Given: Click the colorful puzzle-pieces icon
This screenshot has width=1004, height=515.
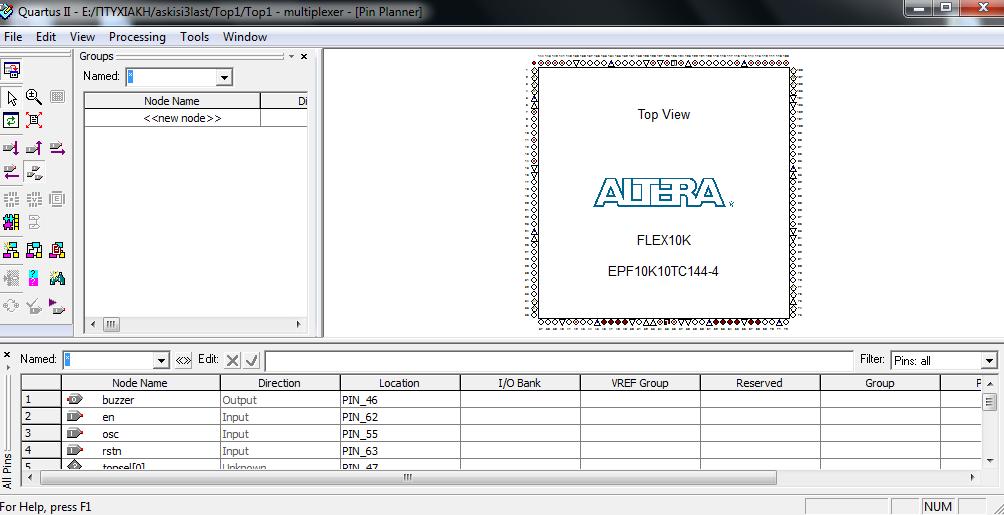Looking at the screenshot, I should (x=12, y=222).
